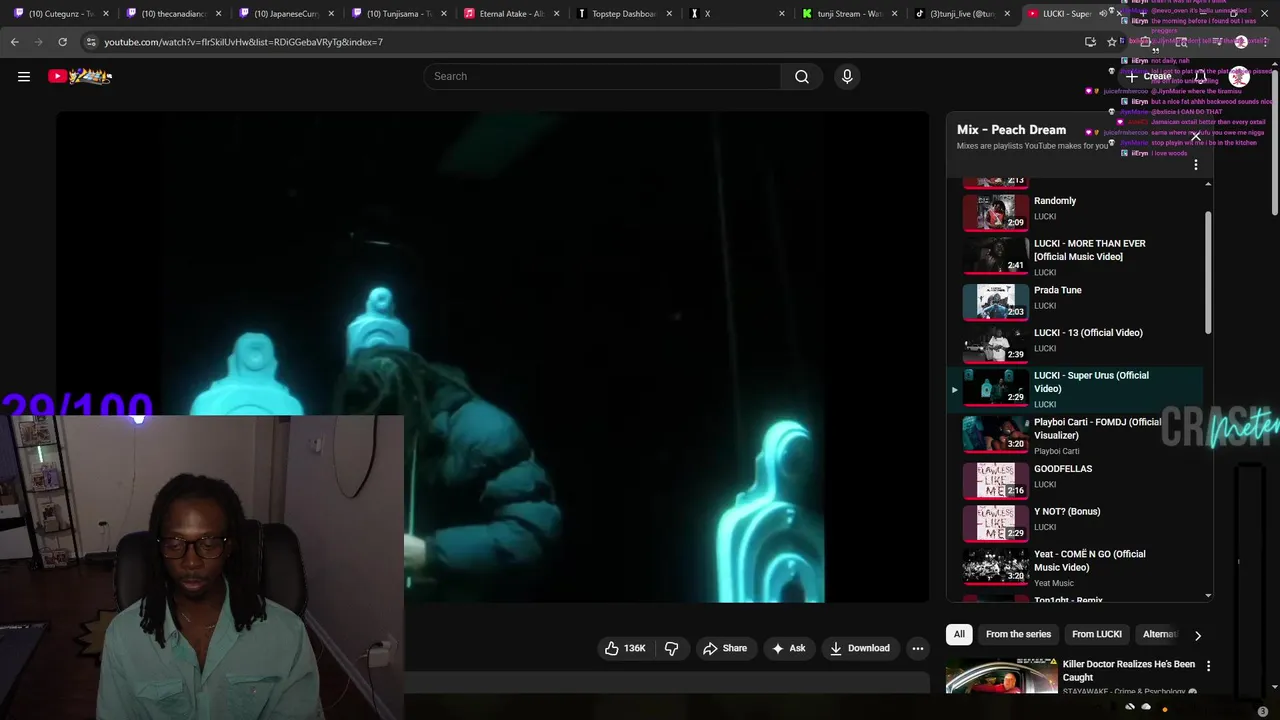Image resolution: width=1280 pixels, height=720 pixels.
Task: Open more actions ellipsis below video
Action: coord(917,648)
